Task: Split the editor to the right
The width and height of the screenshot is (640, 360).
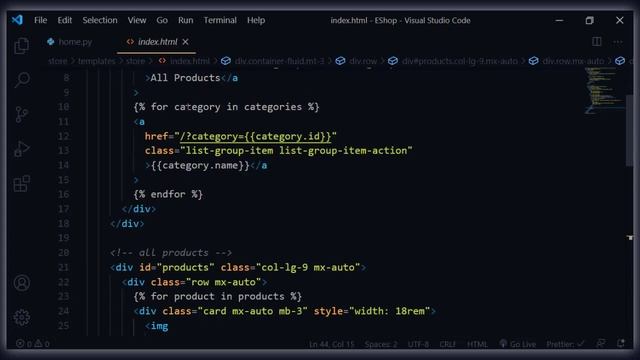Action: click(x=596, y=42)
